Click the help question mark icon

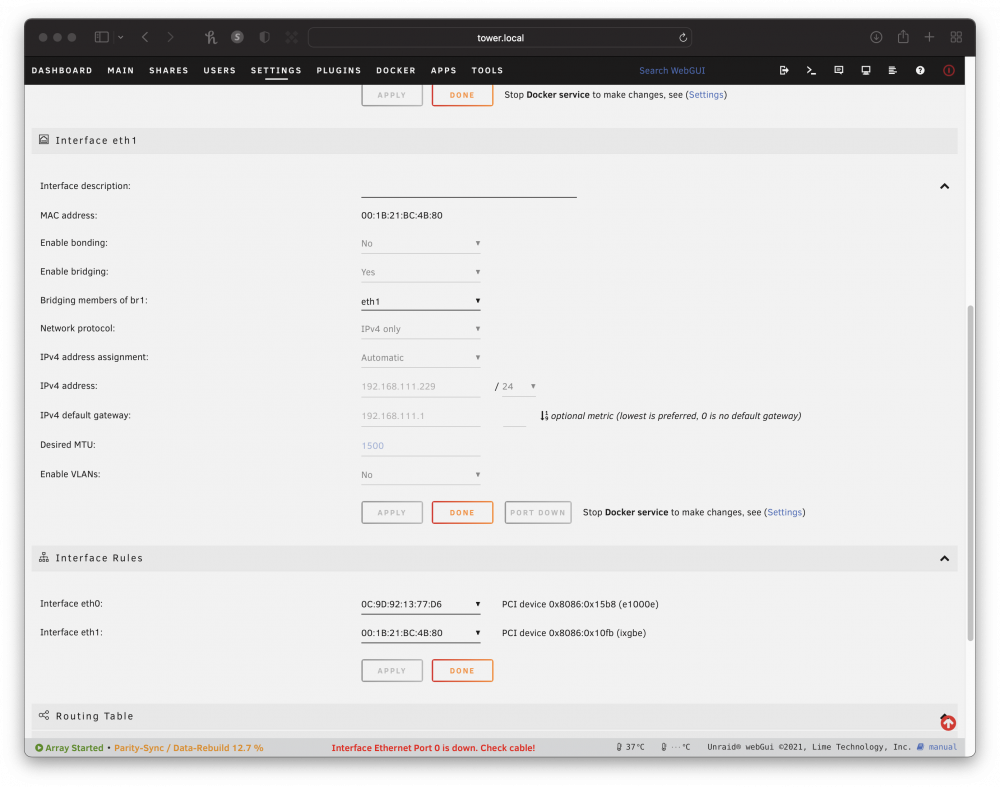(920, 70)
